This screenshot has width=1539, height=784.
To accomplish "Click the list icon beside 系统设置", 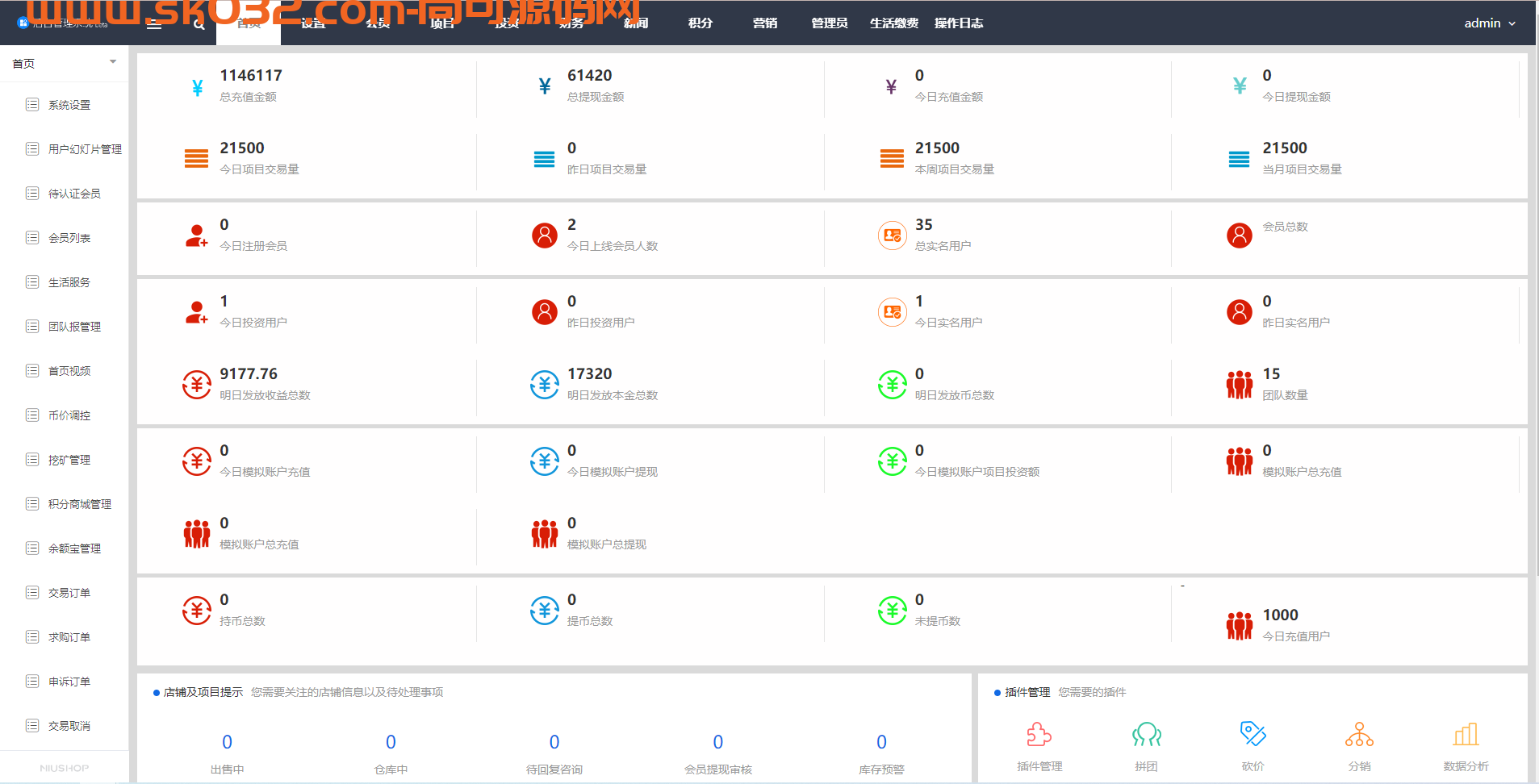I will pyautogui.click(x=32, y=105).
